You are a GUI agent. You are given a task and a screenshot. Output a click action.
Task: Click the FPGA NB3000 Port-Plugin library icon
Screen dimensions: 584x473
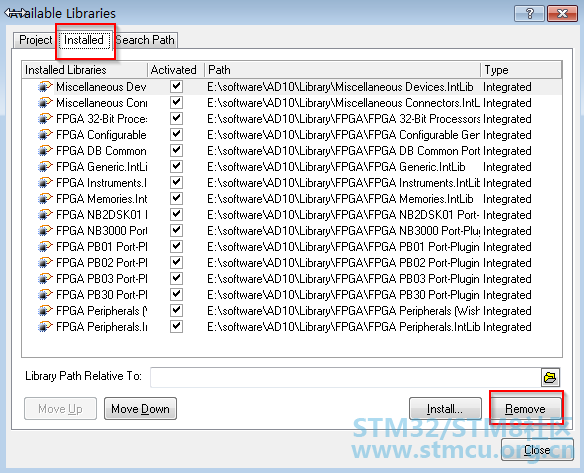tap(45, 231)
